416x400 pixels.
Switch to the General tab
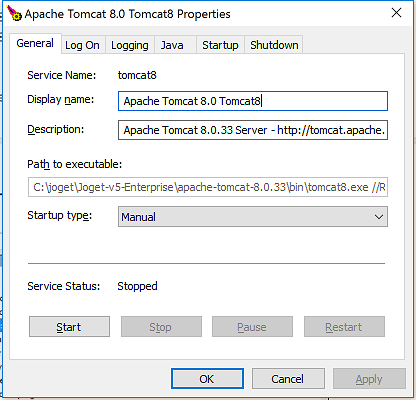35,43
